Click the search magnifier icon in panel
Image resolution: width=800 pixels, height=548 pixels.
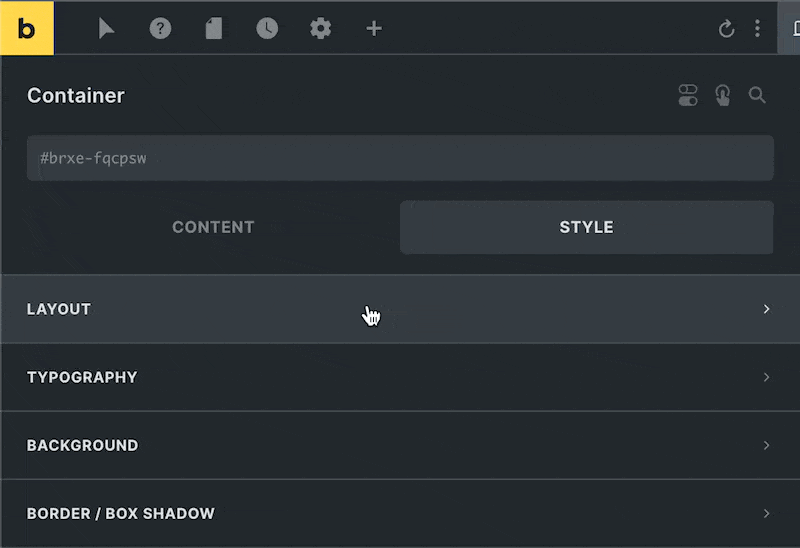pyautogui.click(x=757, y=95)
